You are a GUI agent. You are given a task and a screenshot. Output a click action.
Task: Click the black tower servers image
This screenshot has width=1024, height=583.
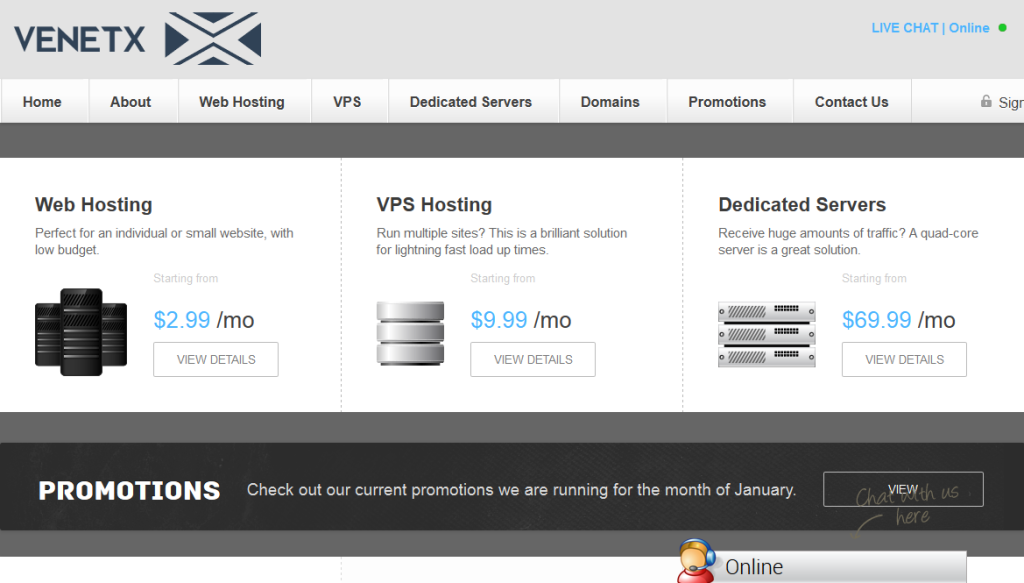click(x=81, y=332)
